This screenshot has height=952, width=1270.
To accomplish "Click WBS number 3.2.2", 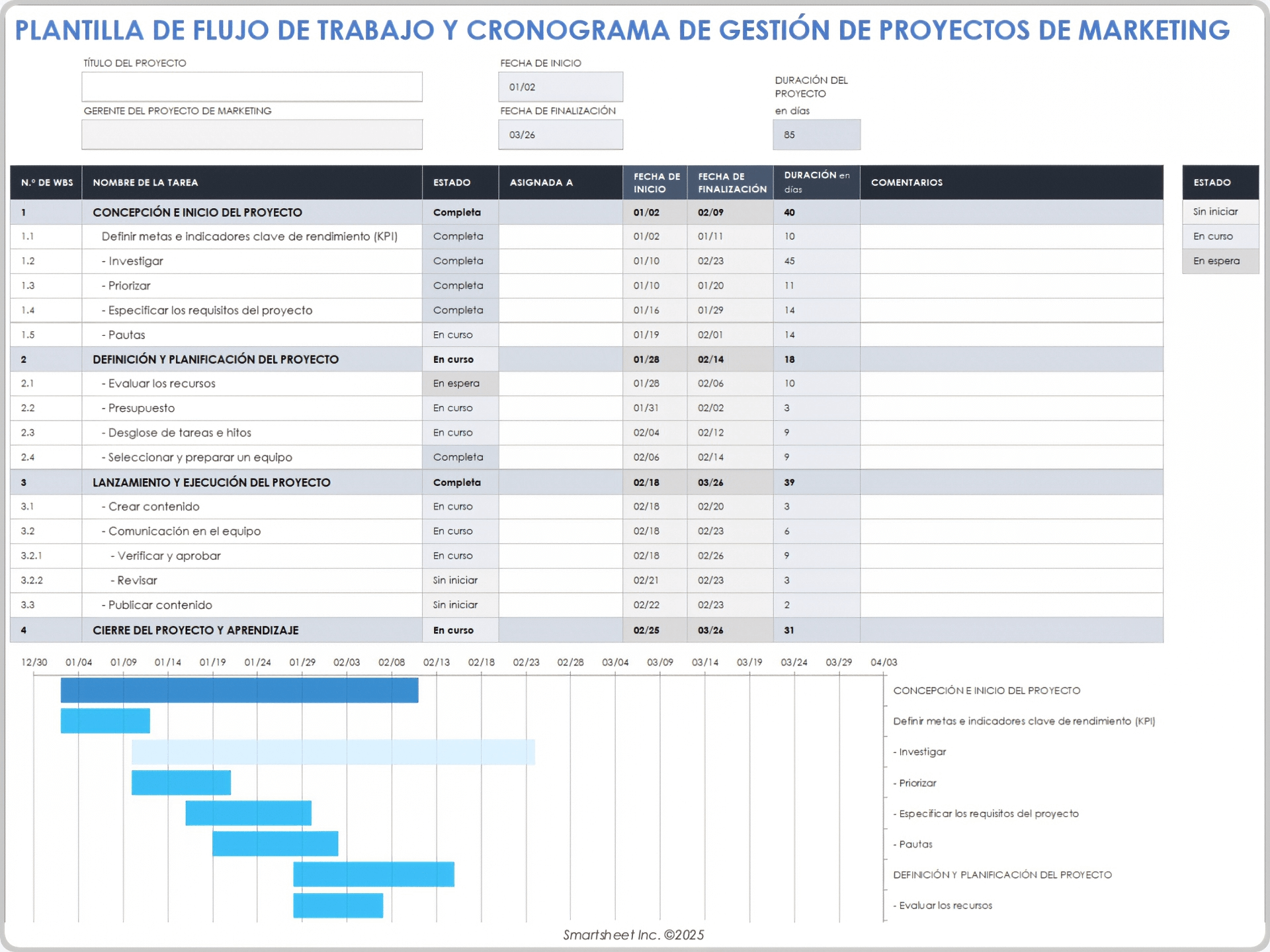I will pos(32,580).
